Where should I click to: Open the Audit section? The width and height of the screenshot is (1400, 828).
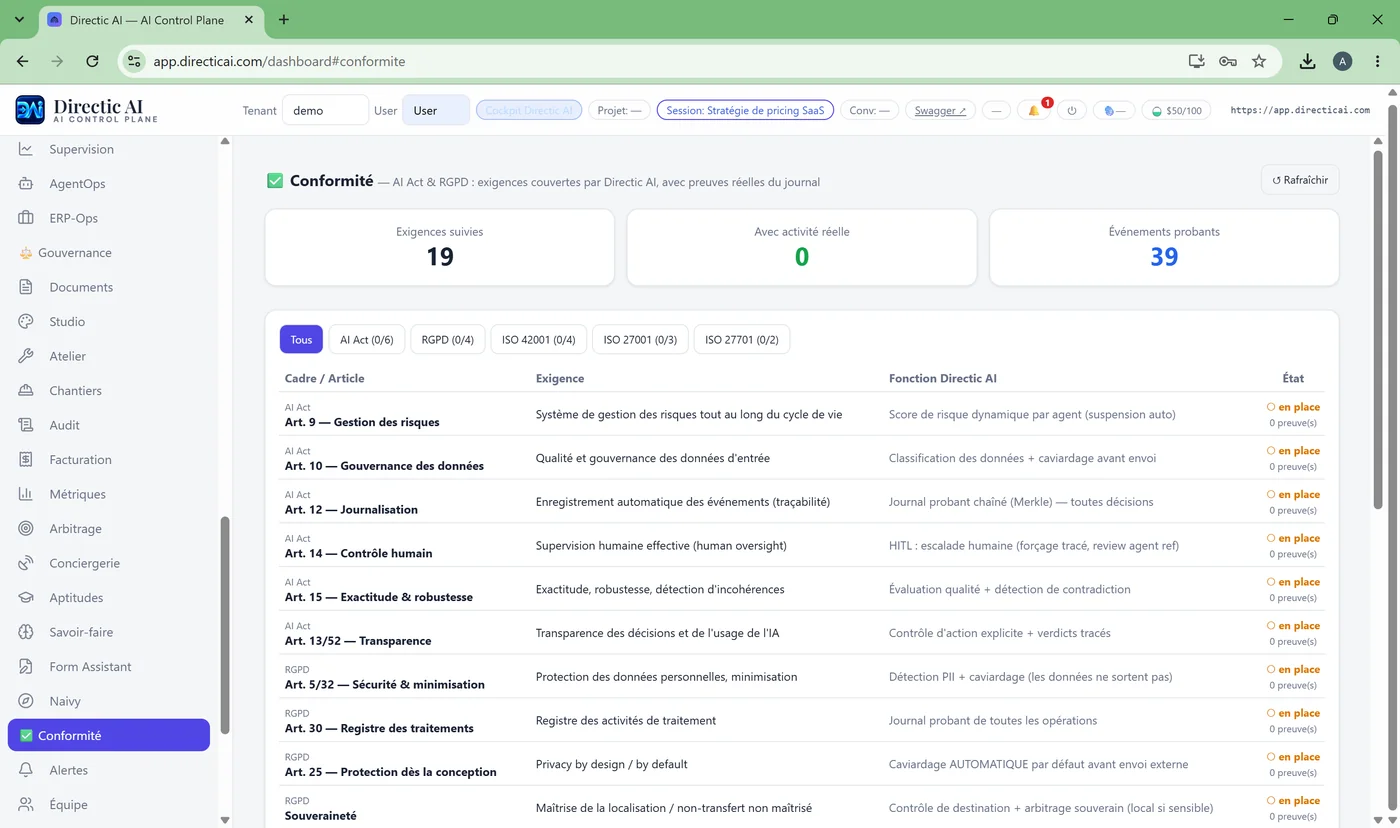pyautogui.click(x=64, y=425)
